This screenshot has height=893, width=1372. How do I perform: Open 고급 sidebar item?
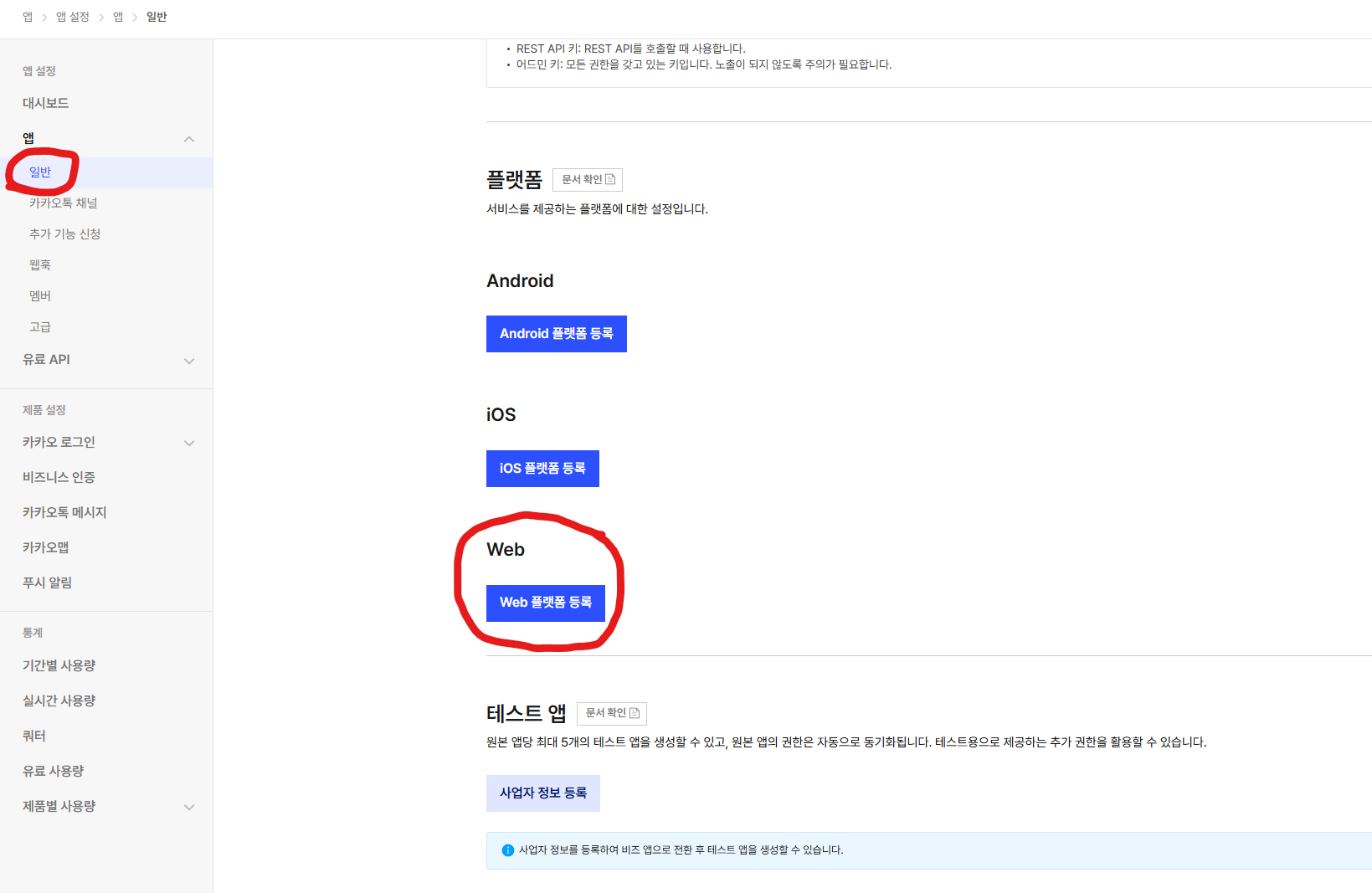click(40, 327)
